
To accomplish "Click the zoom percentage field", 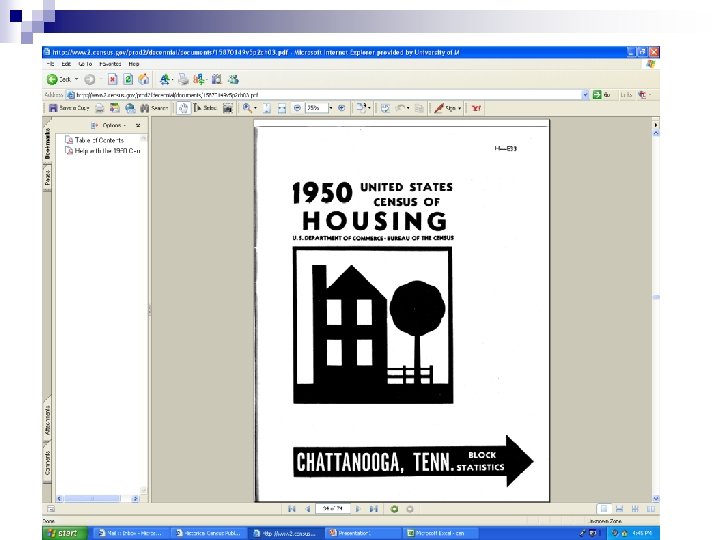I will (x=316, y=108).
